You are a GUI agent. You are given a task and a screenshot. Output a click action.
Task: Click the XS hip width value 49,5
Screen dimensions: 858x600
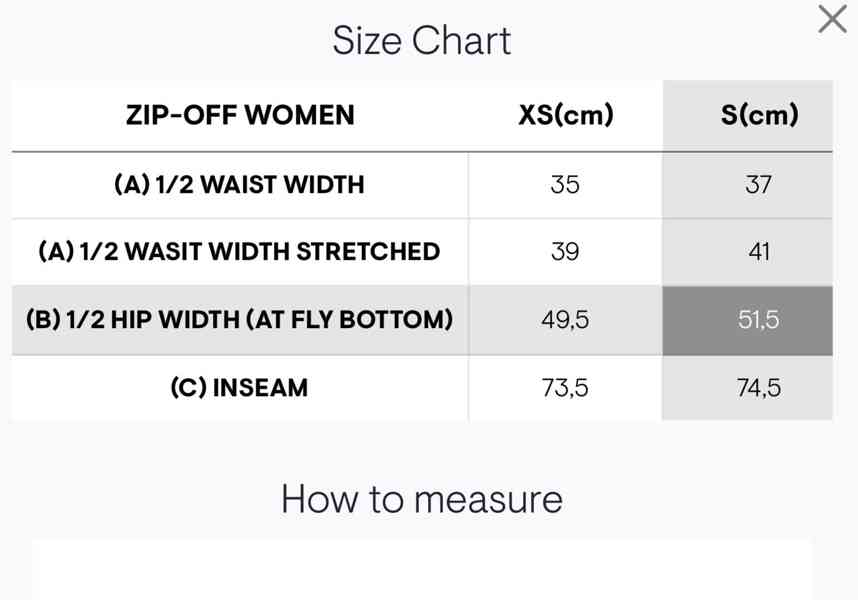(x=565, y=320)
